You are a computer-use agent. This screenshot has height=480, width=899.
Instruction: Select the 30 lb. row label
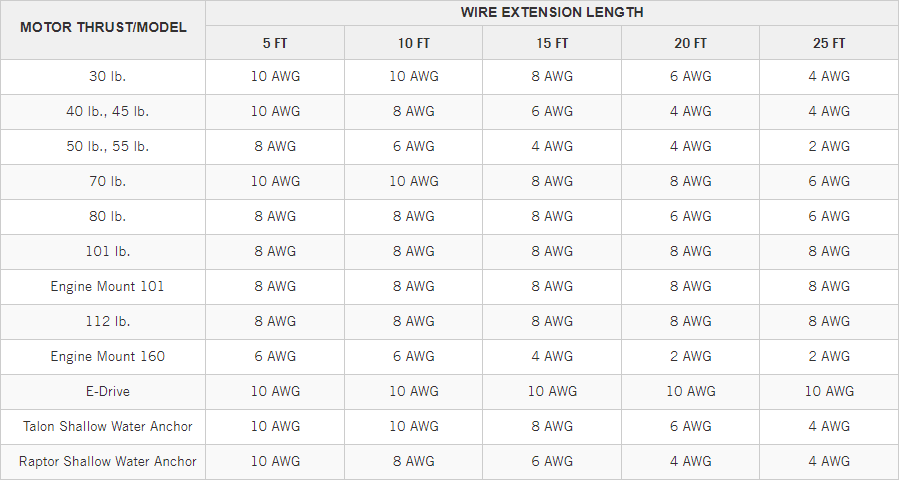(107, 77)
